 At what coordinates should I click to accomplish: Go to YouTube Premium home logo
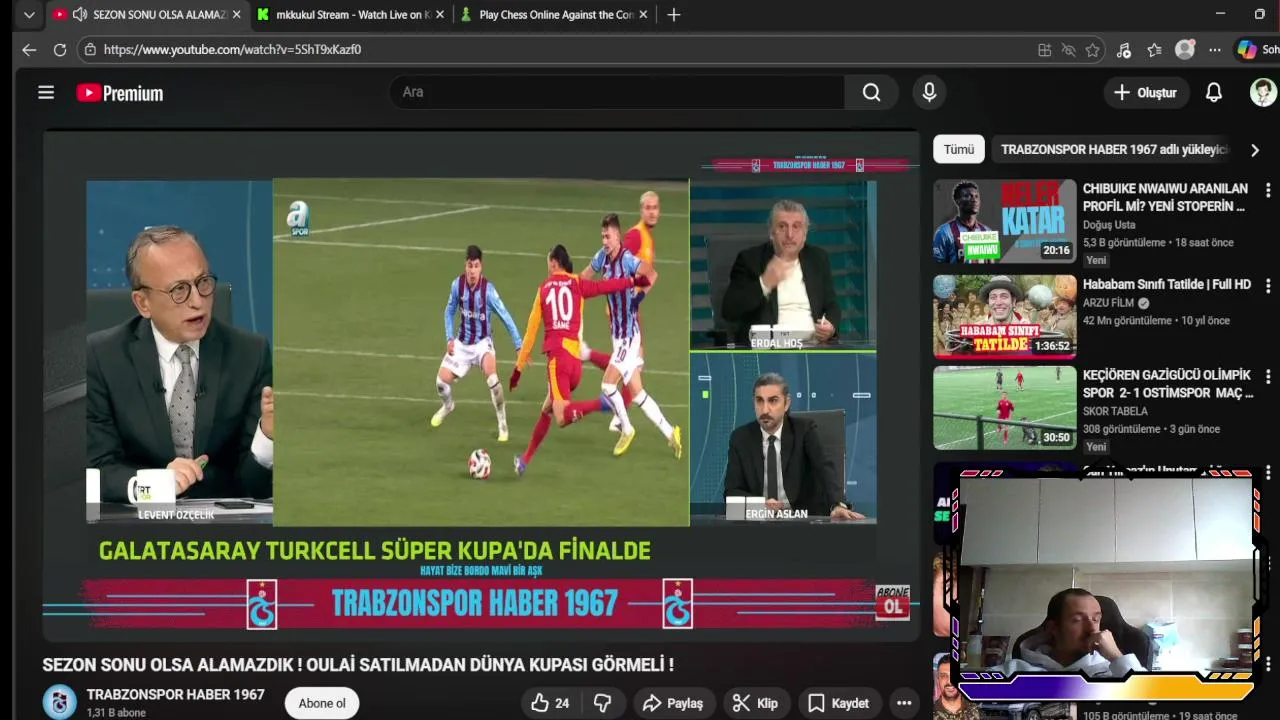click(x=120, y=93)
